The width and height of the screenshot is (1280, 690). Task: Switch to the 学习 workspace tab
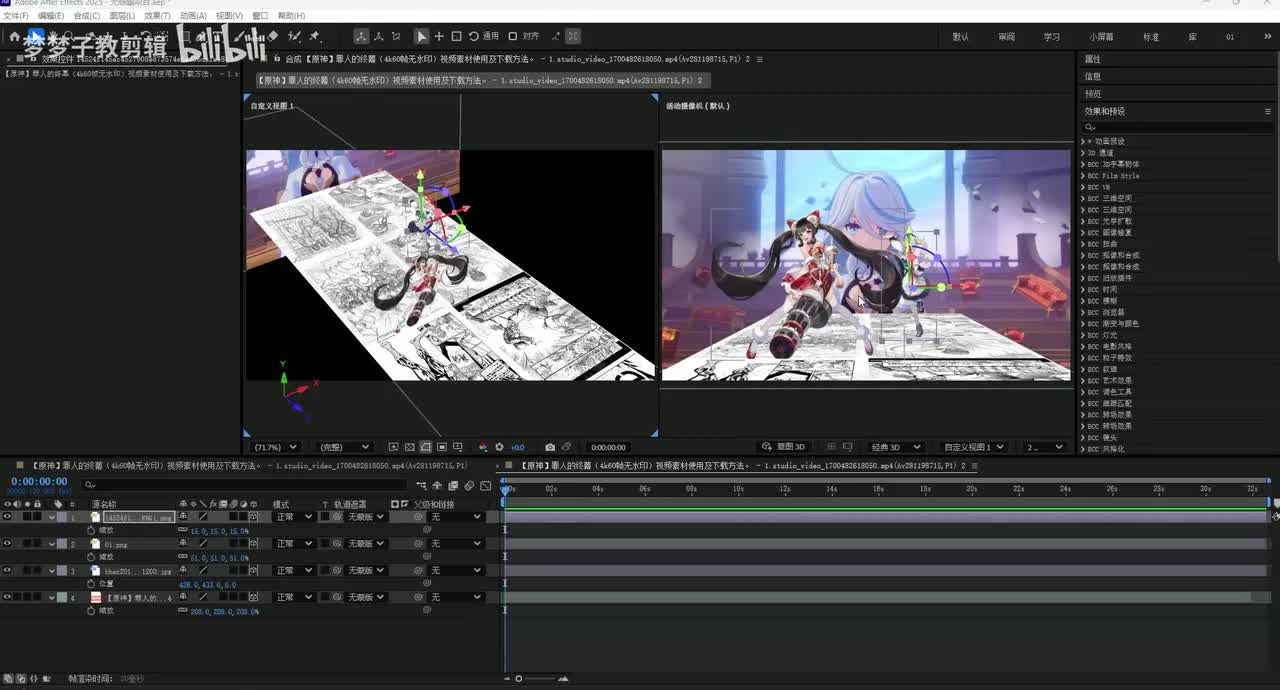point(1051,37)
